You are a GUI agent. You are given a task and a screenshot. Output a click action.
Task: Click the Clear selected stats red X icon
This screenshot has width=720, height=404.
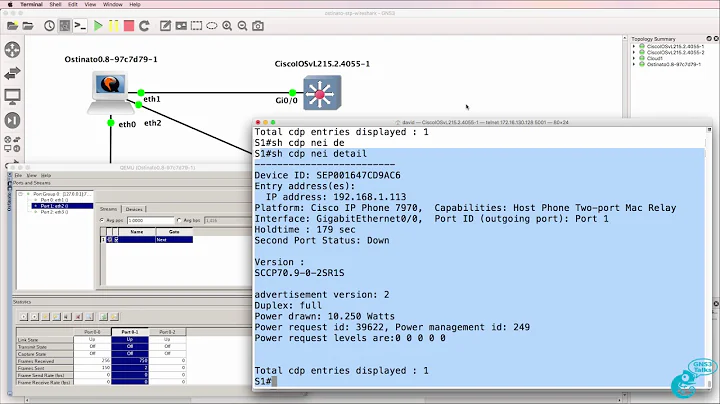click(x=78, y=317)
